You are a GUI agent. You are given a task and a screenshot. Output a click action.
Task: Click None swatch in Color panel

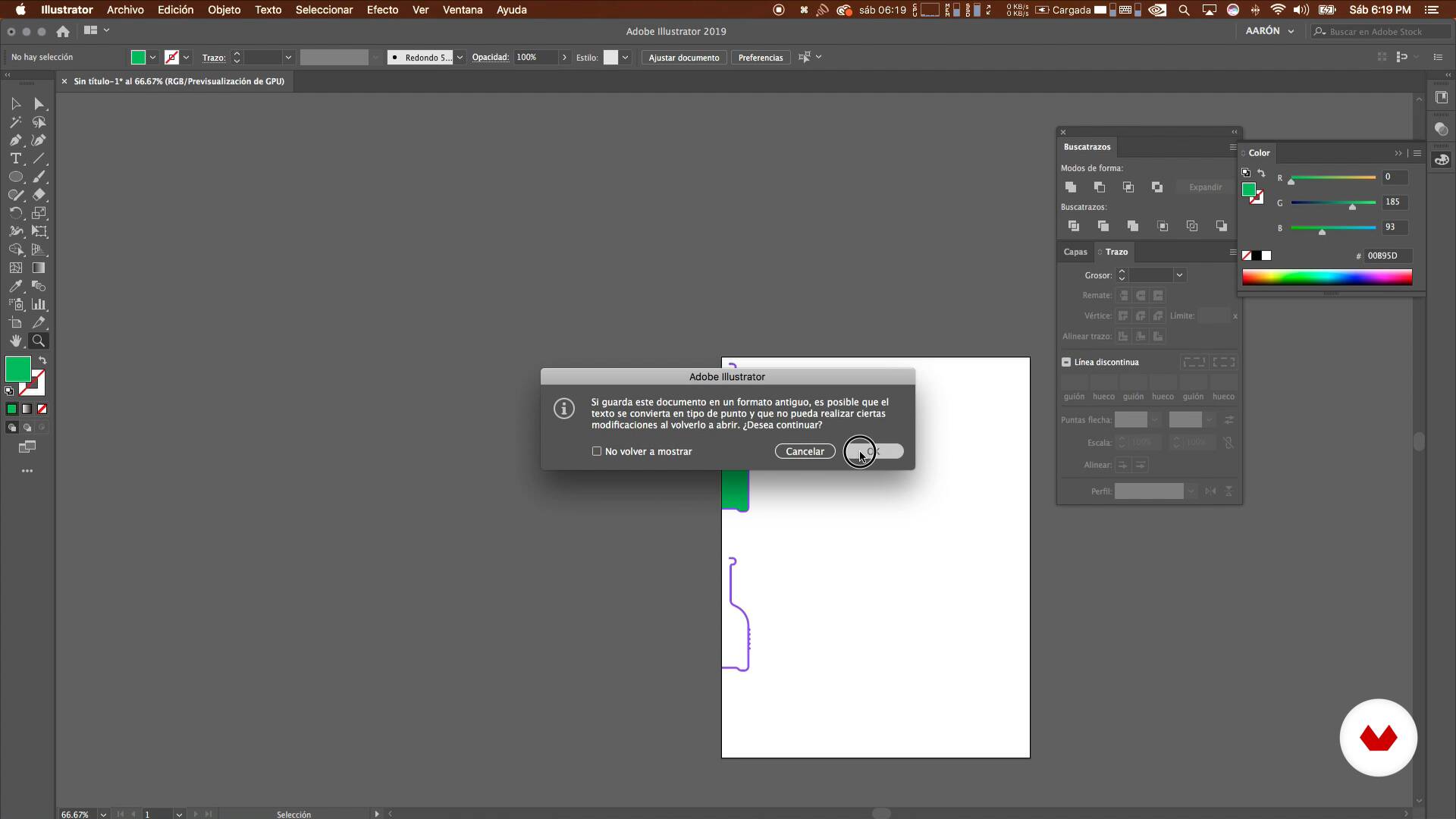point(1247,256)
